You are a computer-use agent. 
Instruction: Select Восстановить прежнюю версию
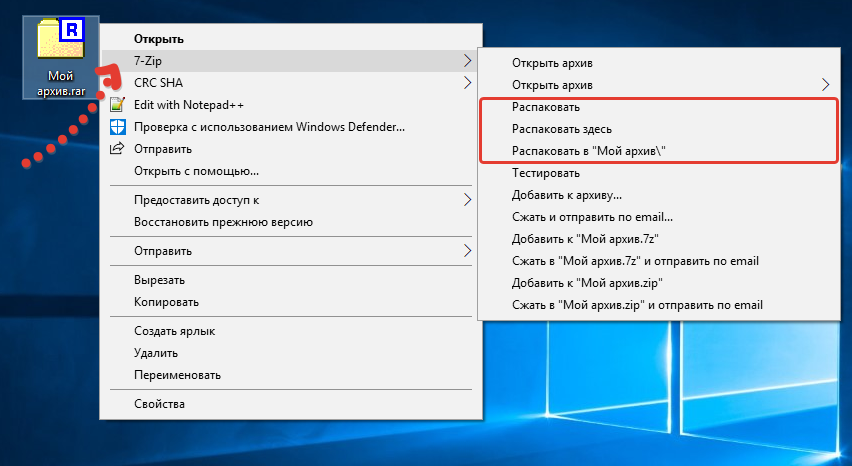(291, 222)
